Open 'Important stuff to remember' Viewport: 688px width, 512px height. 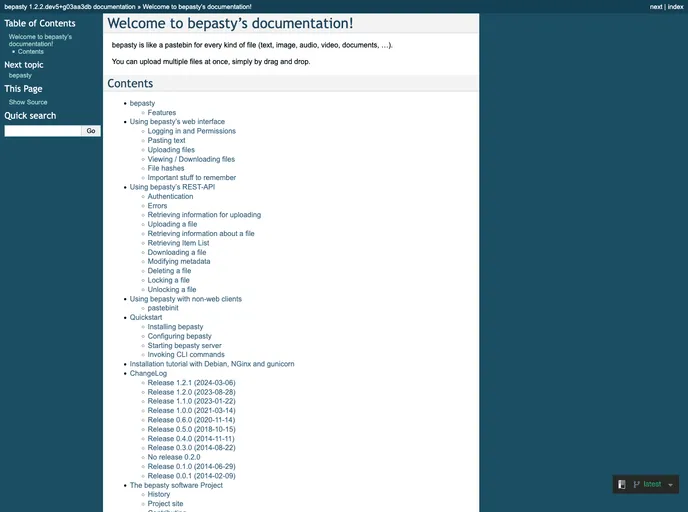click(x=192, y=178)
